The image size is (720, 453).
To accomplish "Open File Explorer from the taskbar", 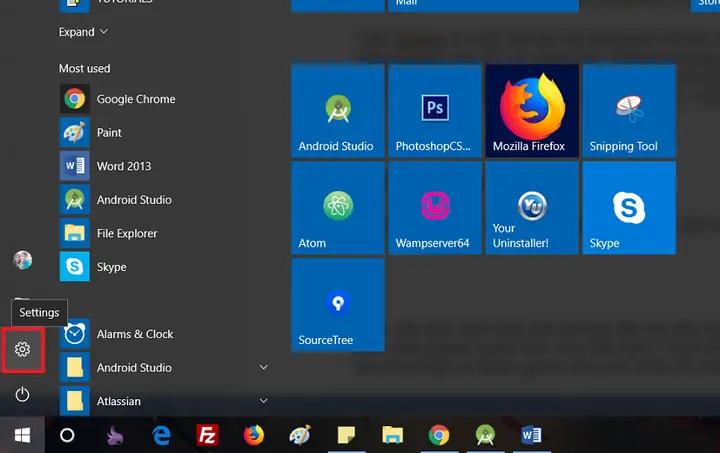I will pos(393,435).
